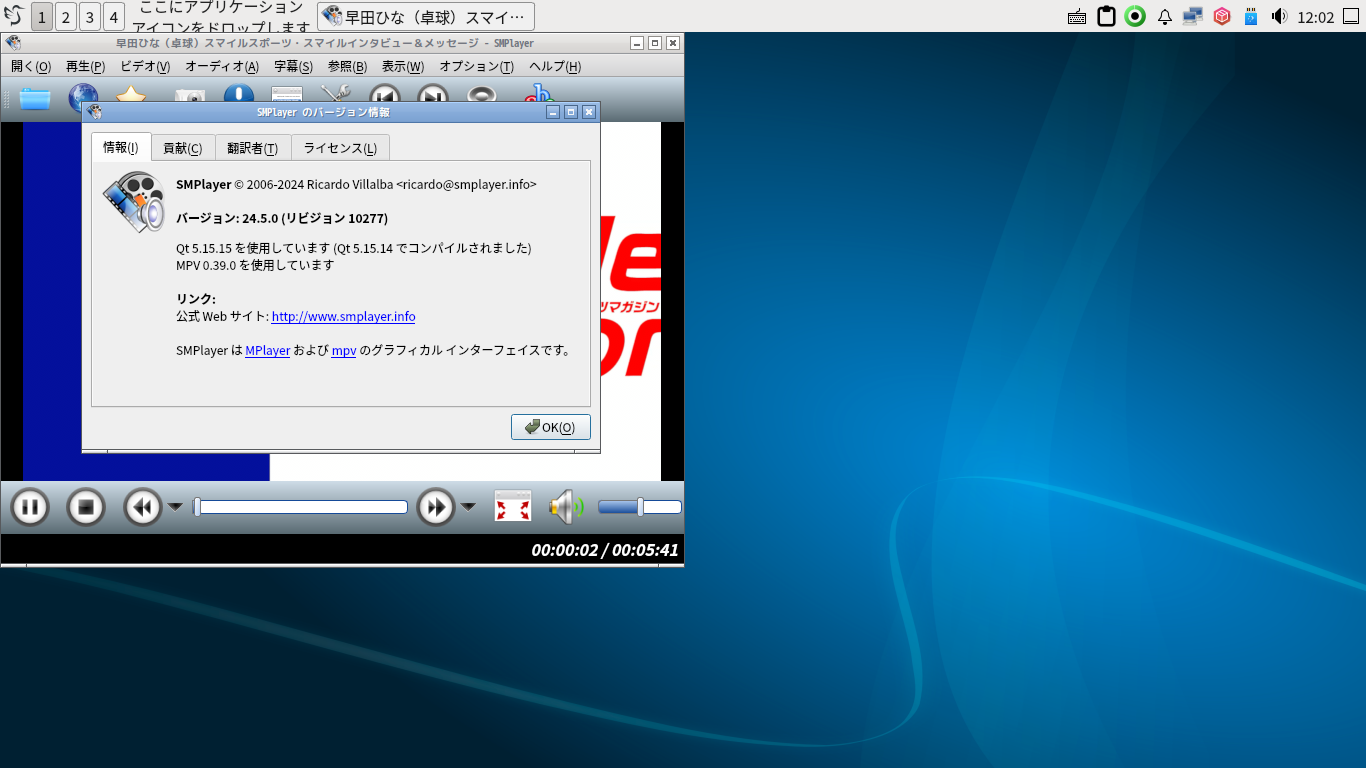Open the 再生(P) menu

coord(85,66)
